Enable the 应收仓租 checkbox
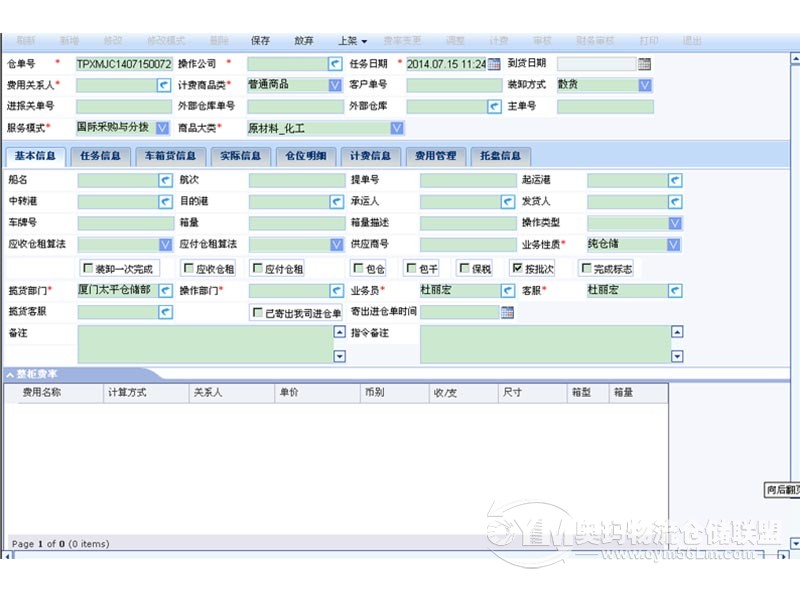 coord(188,268)
